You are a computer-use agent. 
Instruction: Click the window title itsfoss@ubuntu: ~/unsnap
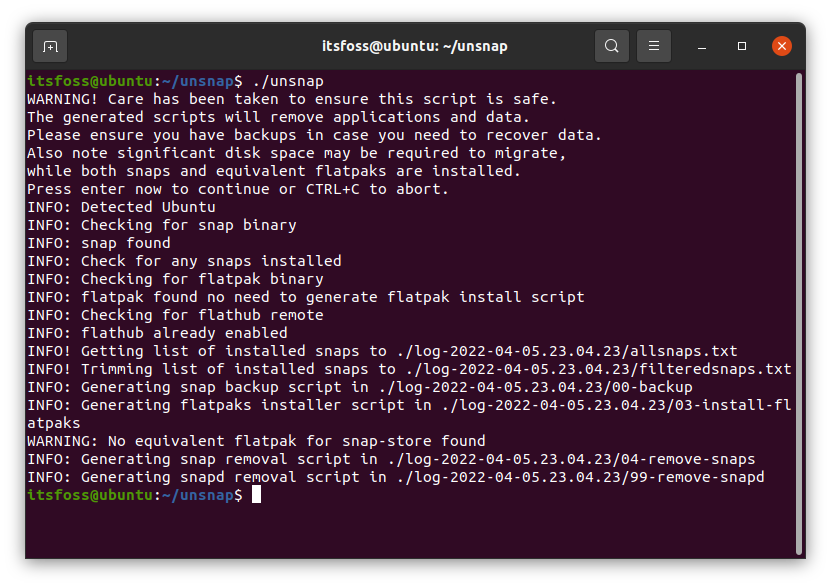point(415,46)
